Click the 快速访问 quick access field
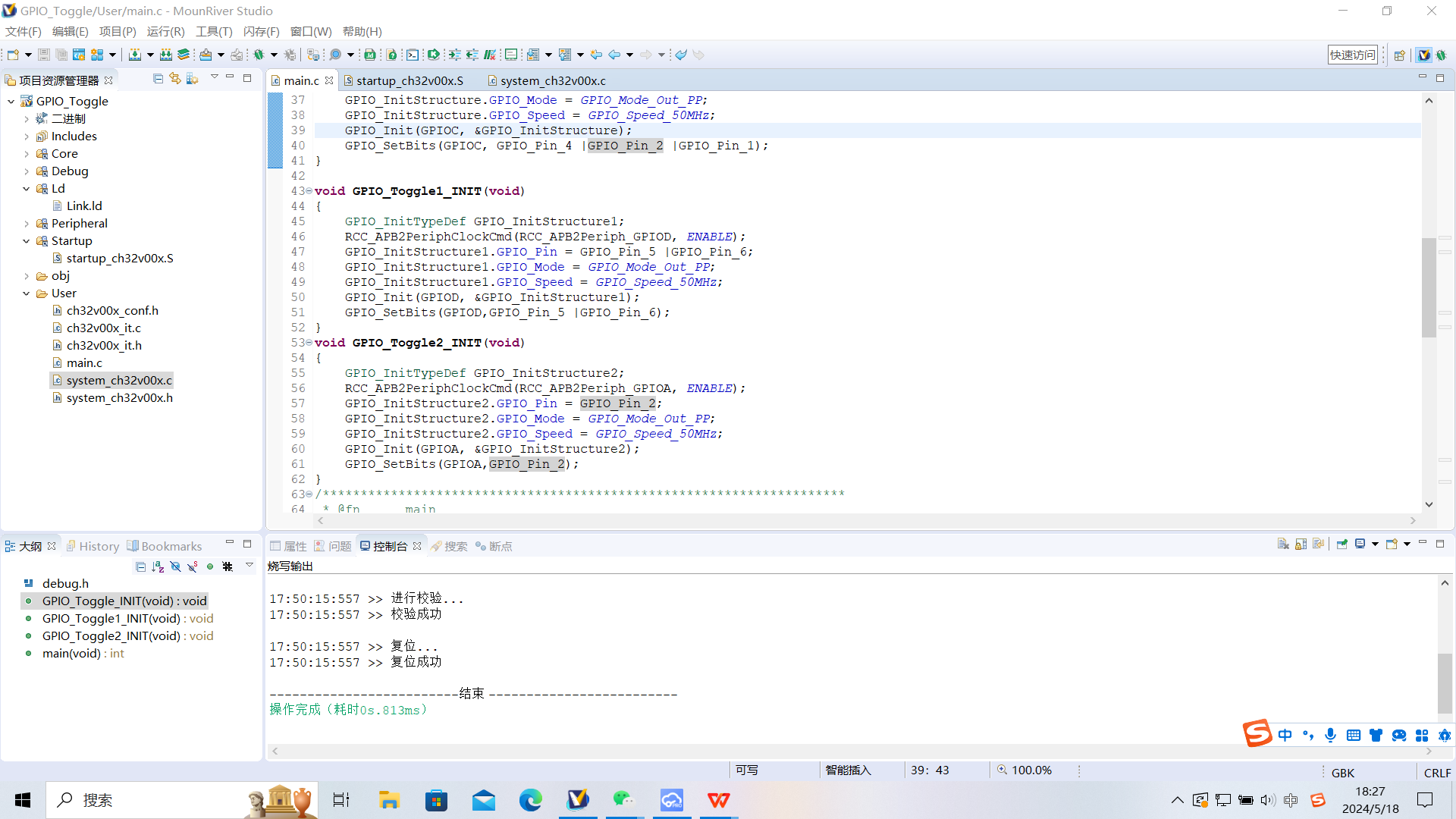Screen dimensions: 1456x819 tap(1352, 55)
